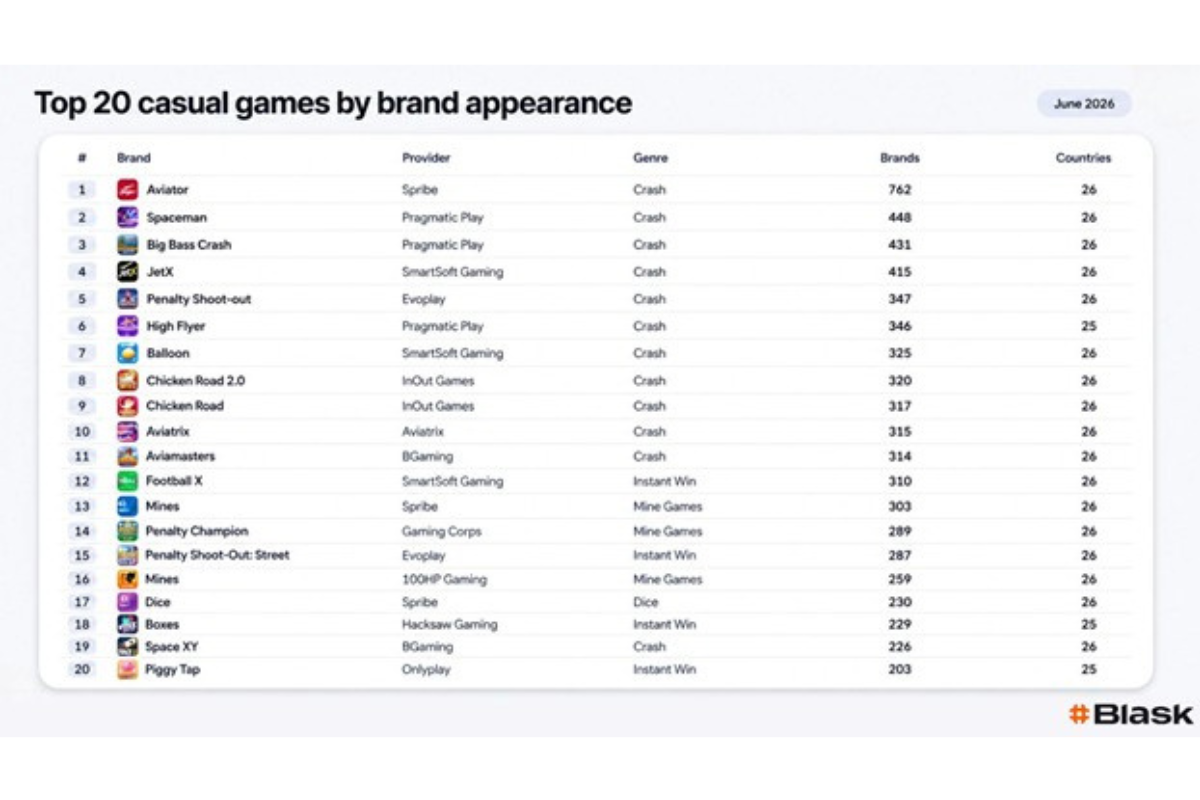Click the Space XY game icon
Image resolution: width=1200 pixels, height=800 pixels.
pos(127,647)
